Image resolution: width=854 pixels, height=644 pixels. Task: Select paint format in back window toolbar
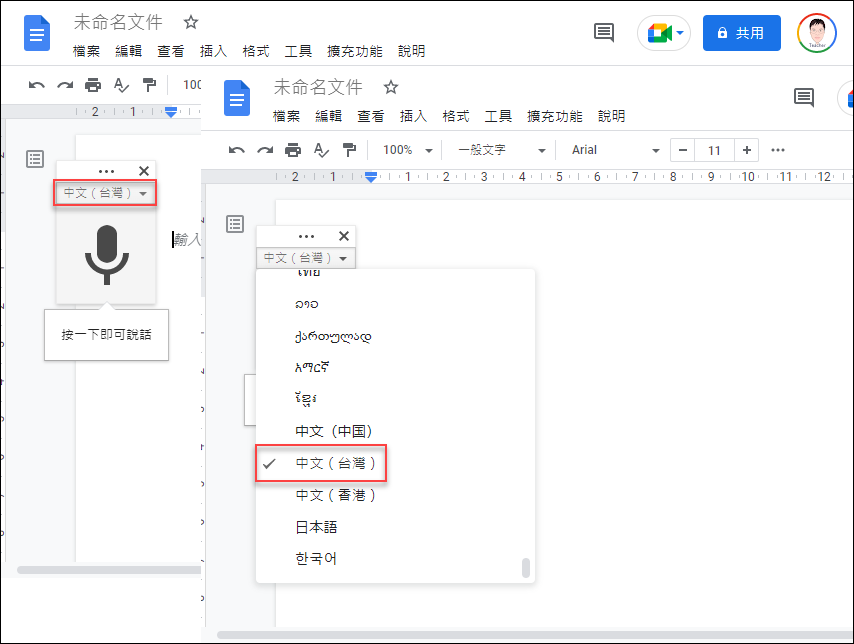[x=149, y=85]
